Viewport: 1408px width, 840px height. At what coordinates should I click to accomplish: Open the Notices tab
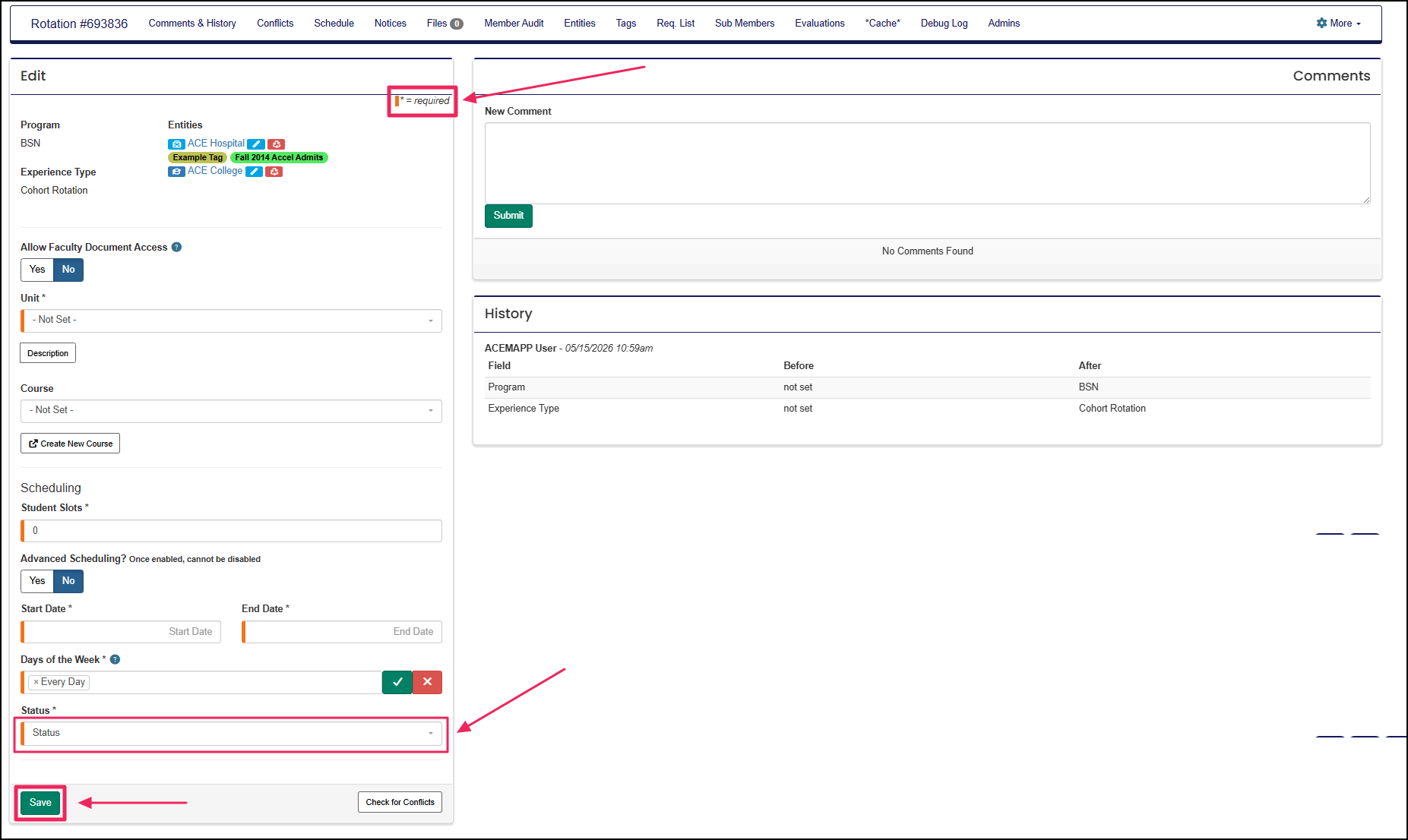tap(391, 24)
